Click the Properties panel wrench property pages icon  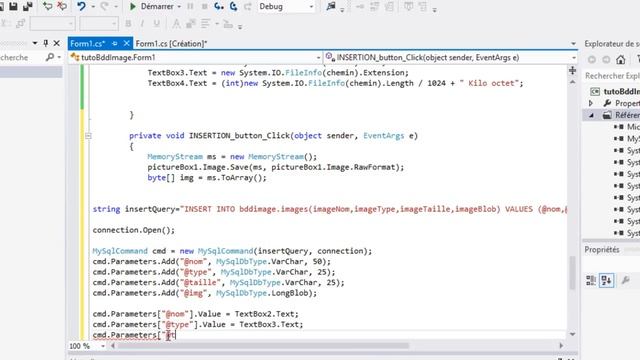(625, 280)
